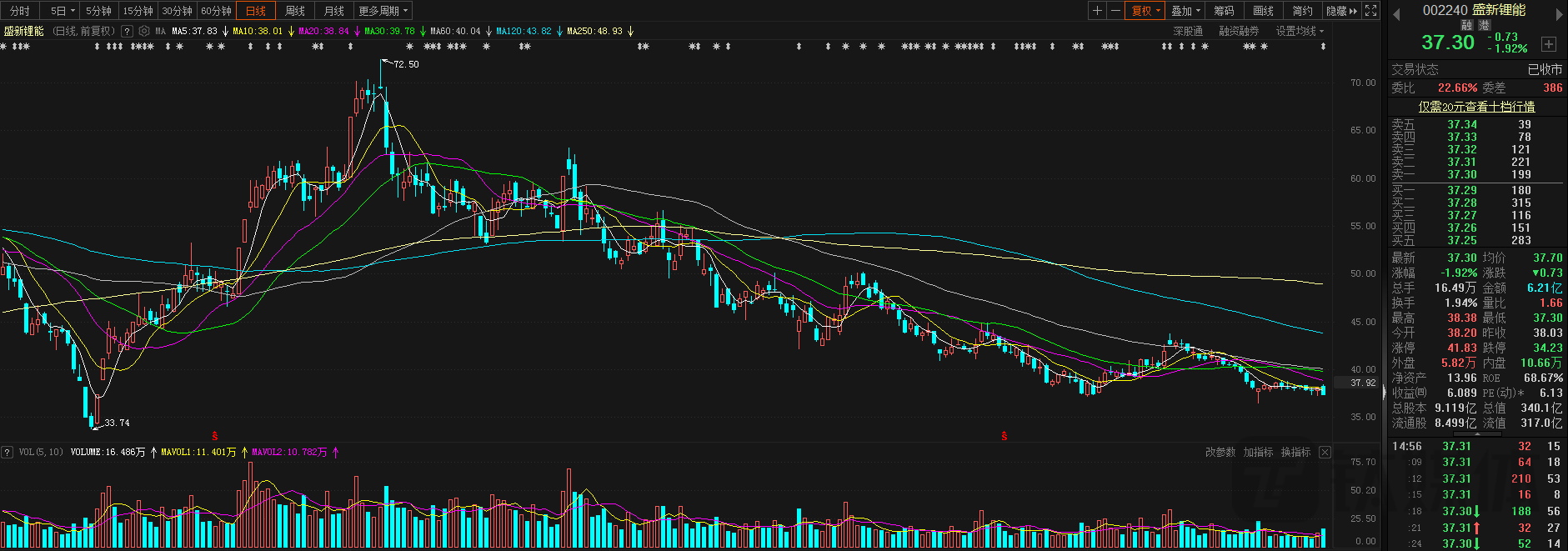Image resolution: width=1568 pixels, height=551 pixels.
Task: Click the 仅需20元查看十档行情 link
Action: (x=1476, y=107)
